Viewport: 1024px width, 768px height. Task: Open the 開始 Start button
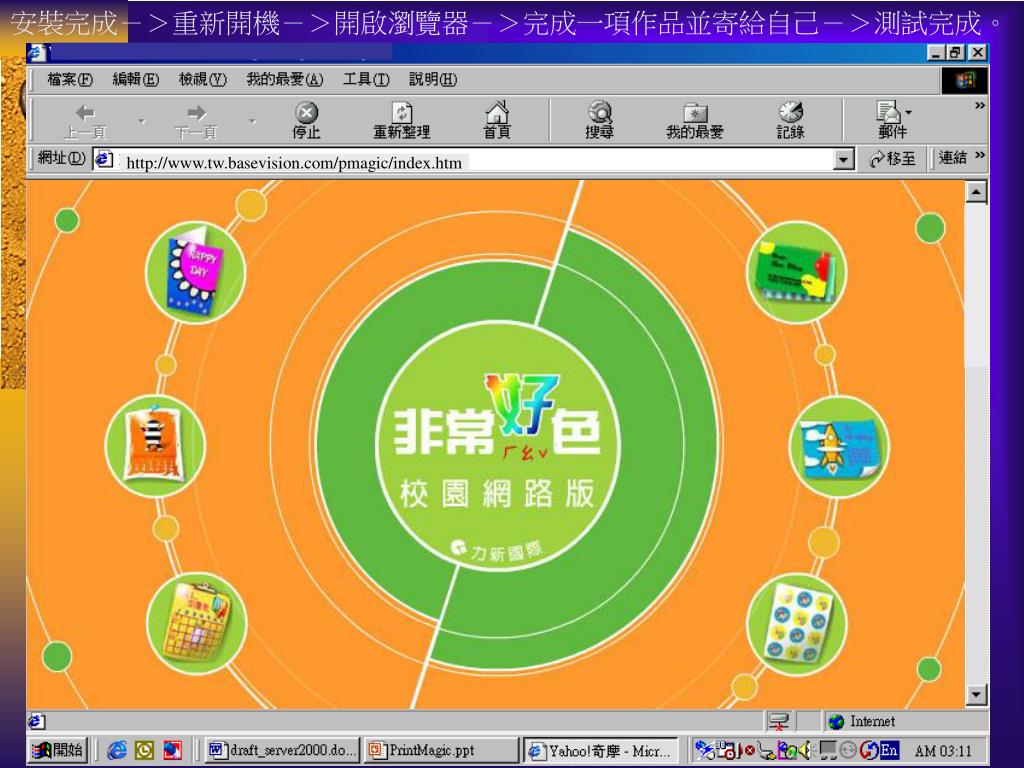pyautogui.click(x=57, y=750)
